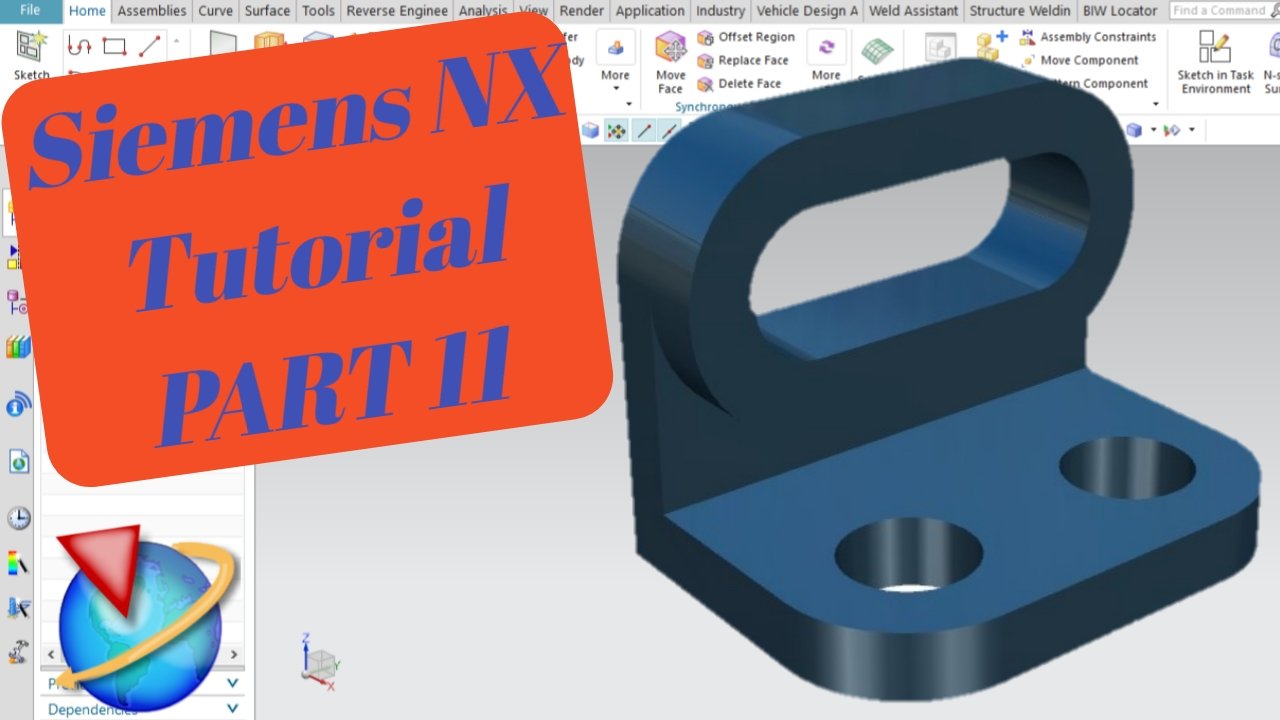Open the Structure Welding tab
Image resolution: width=1280 pixels, height=720 pixels.
(1020, 11)
